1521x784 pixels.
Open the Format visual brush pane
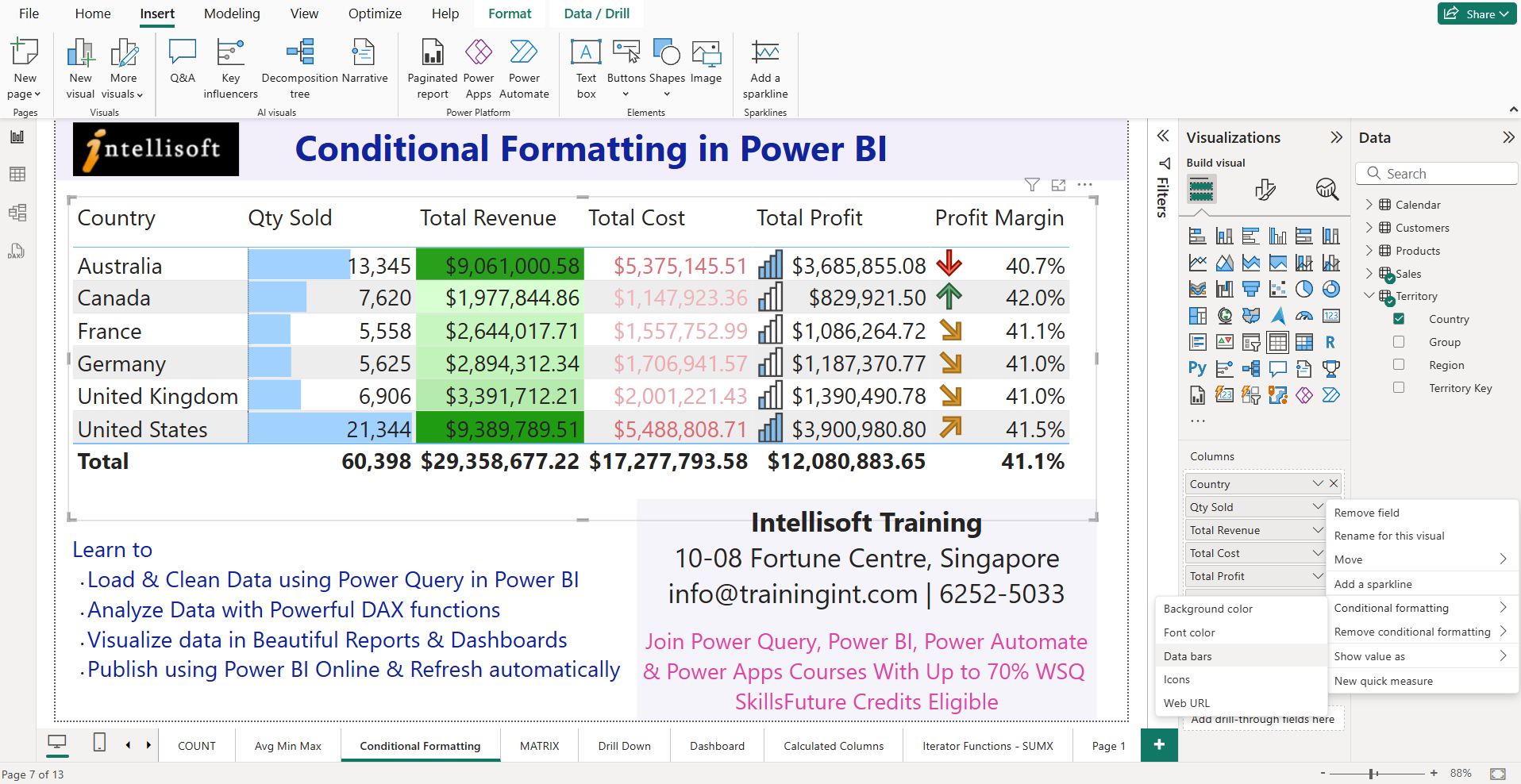tap(1265, 190)
